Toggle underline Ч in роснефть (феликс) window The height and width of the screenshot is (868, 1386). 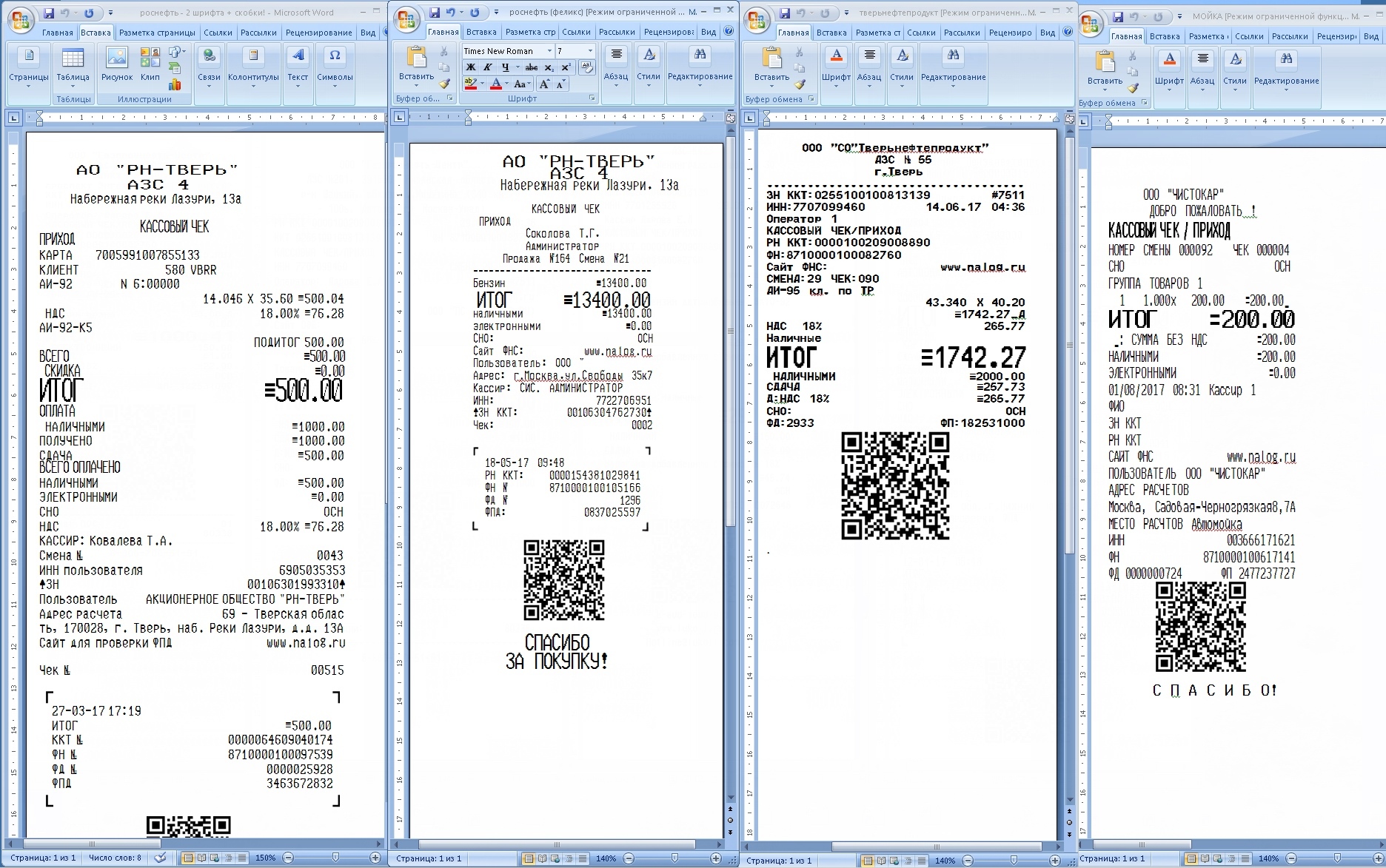click(506, 67)
